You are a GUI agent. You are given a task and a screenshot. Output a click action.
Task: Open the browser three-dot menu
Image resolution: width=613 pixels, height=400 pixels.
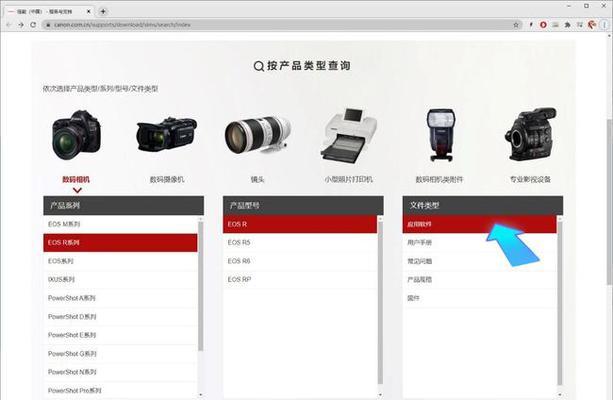(x=605, y=25)
